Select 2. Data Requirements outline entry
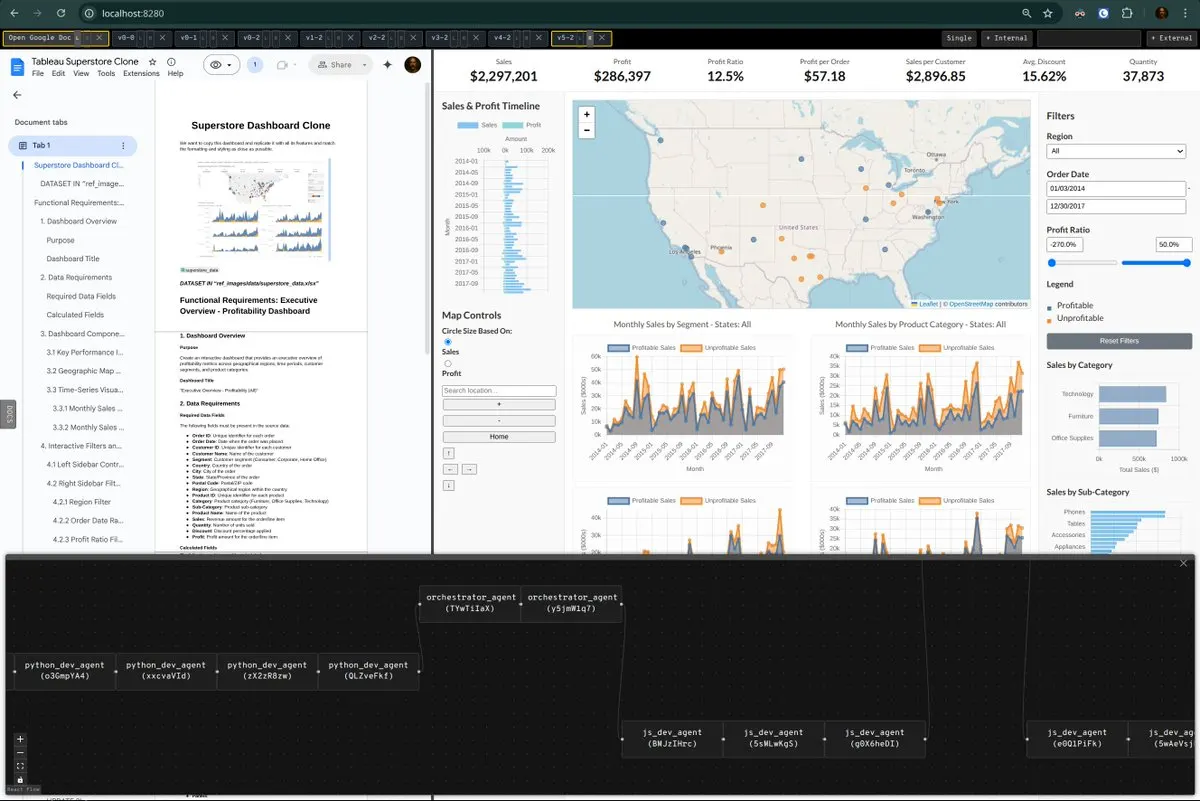The image size is (1200, 801). click(76, 277)
